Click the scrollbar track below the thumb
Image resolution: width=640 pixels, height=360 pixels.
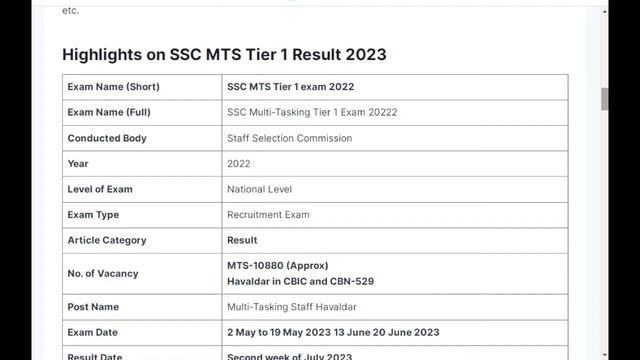point(604,229)
